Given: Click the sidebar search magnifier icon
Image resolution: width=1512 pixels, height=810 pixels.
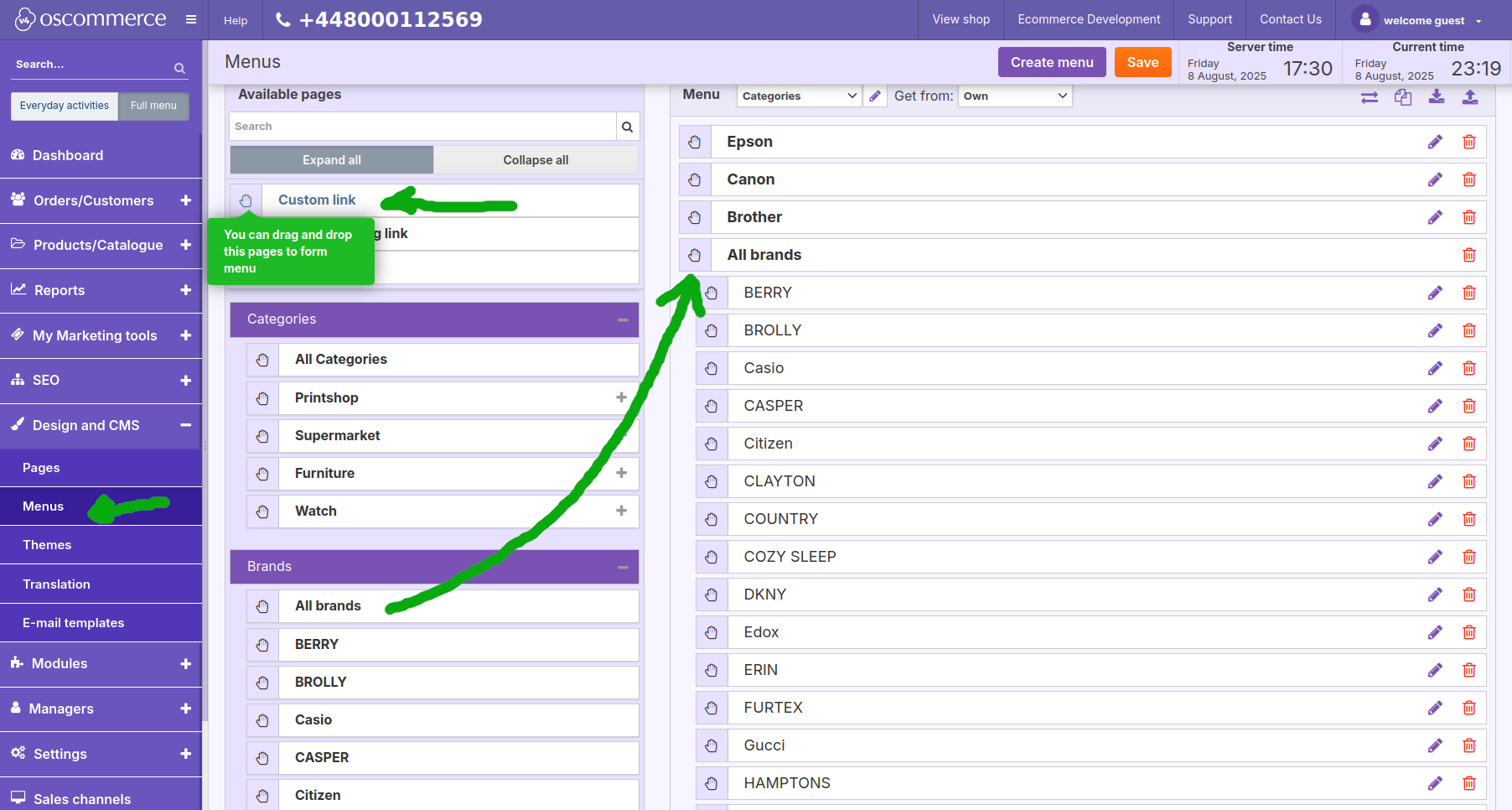Looking at the screenshot, I should tap(179, 68).
